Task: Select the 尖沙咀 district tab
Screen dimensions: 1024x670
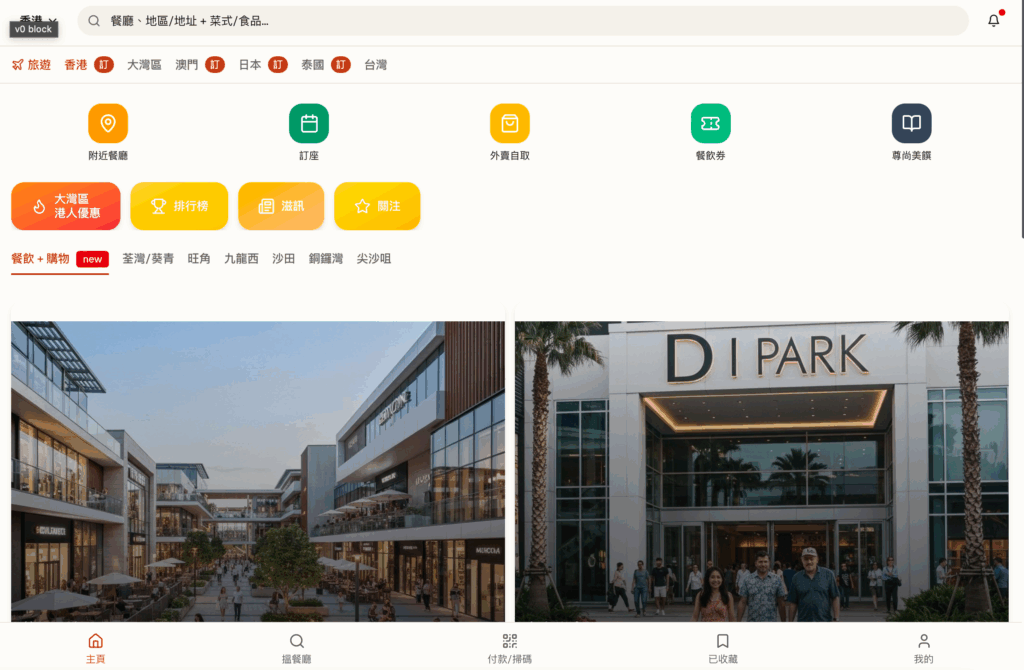Action: (373, 259)
